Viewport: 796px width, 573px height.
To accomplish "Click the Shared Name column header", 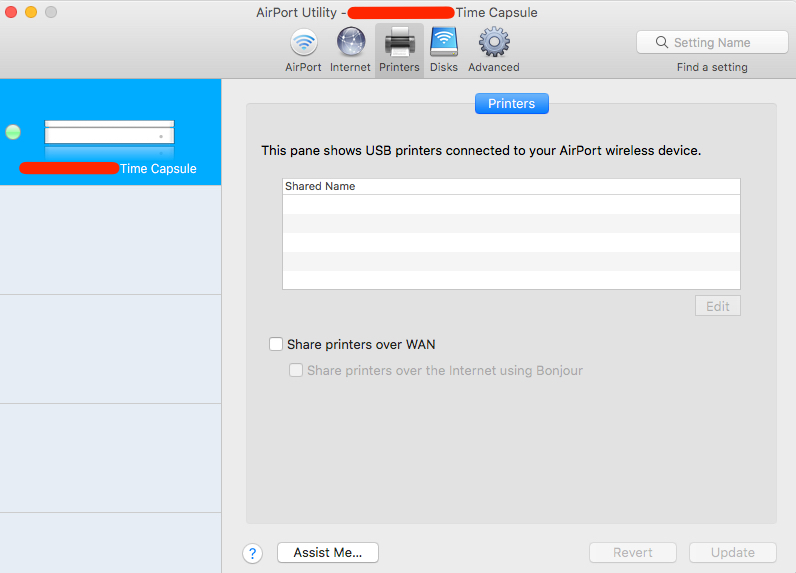I will (511, 186).
